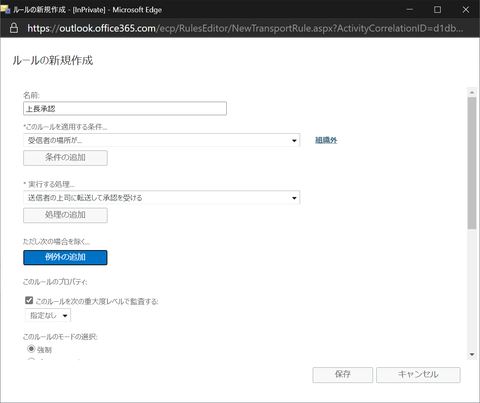Uncheck the audit severity level checkbox

point(29,300)
